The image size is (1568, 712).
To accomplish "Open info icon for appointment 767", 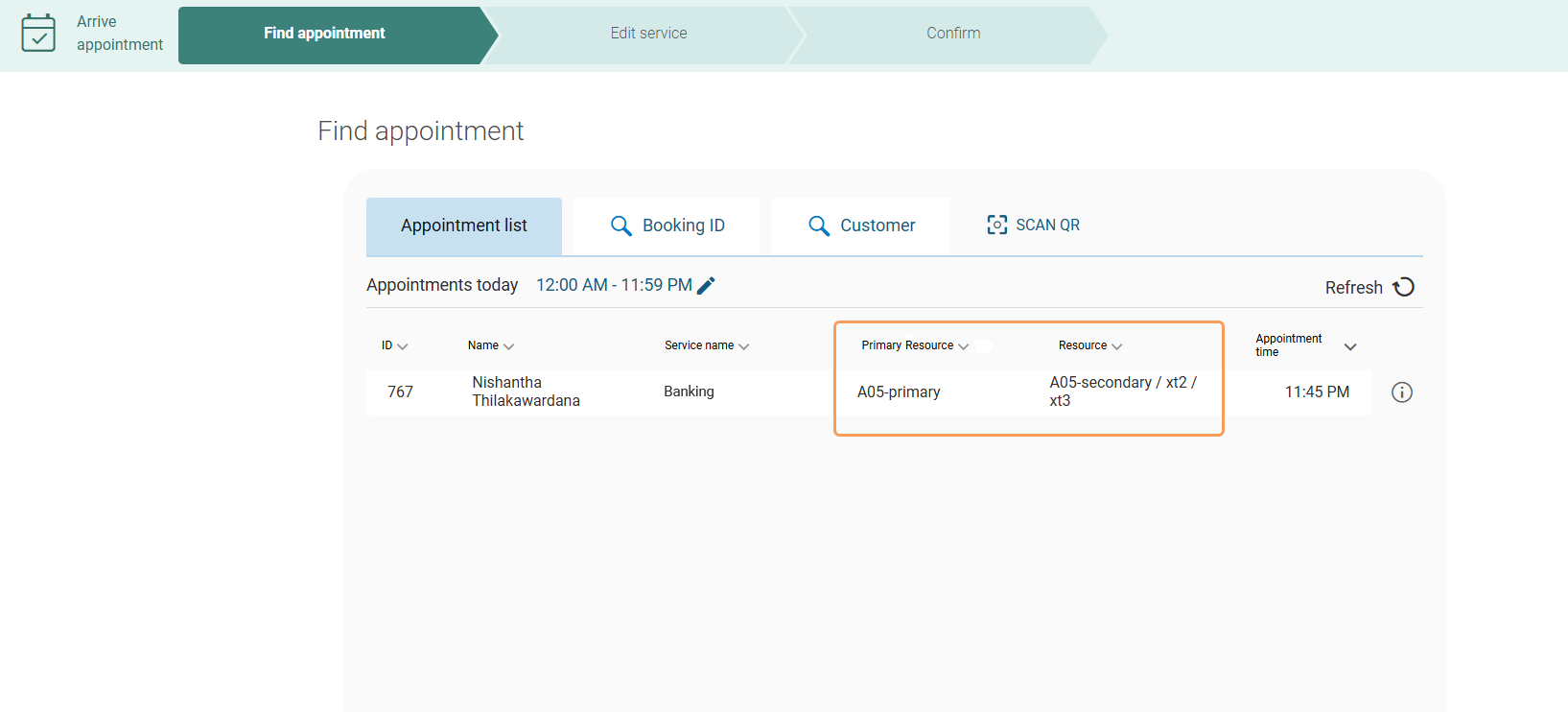I will point(1401,392).
